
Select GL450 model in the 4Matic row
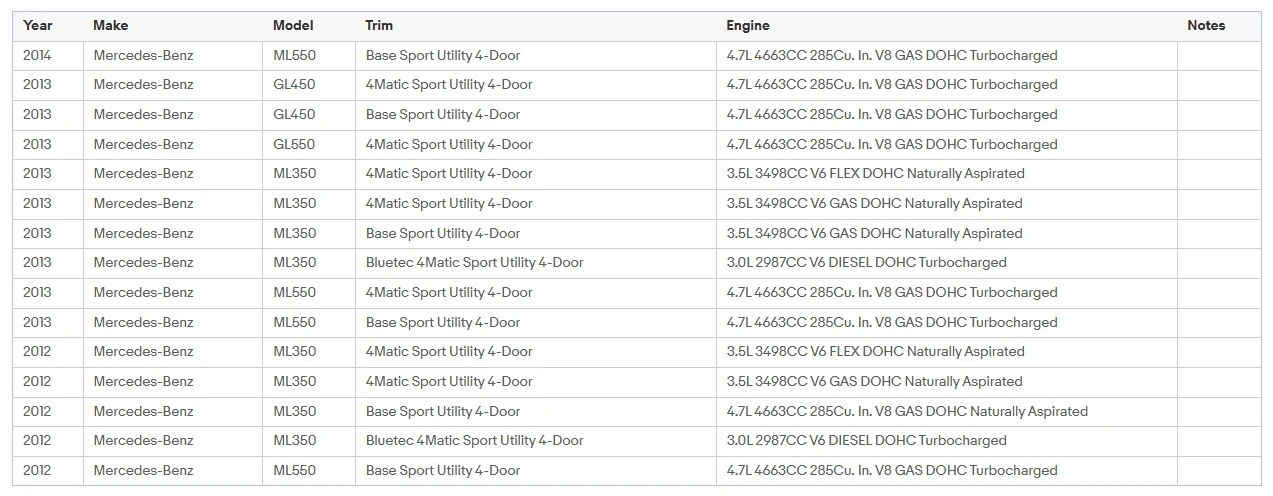(x=309, y=85)
